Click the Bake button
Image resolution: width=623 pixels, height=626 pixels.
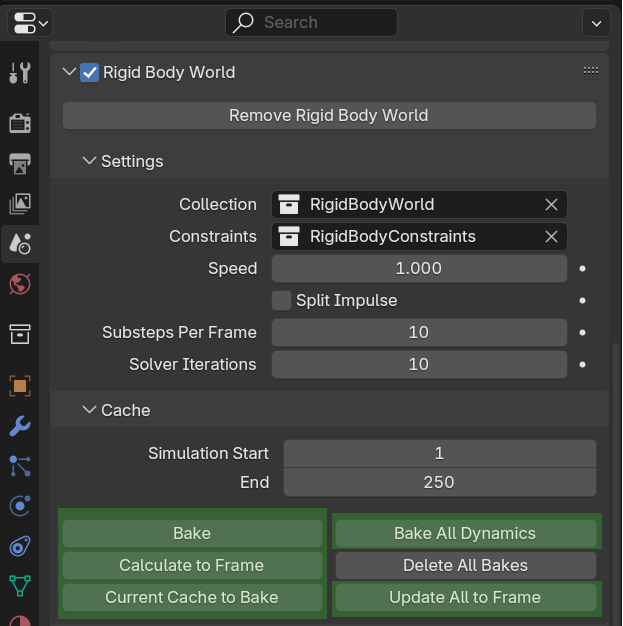point(192,533)
